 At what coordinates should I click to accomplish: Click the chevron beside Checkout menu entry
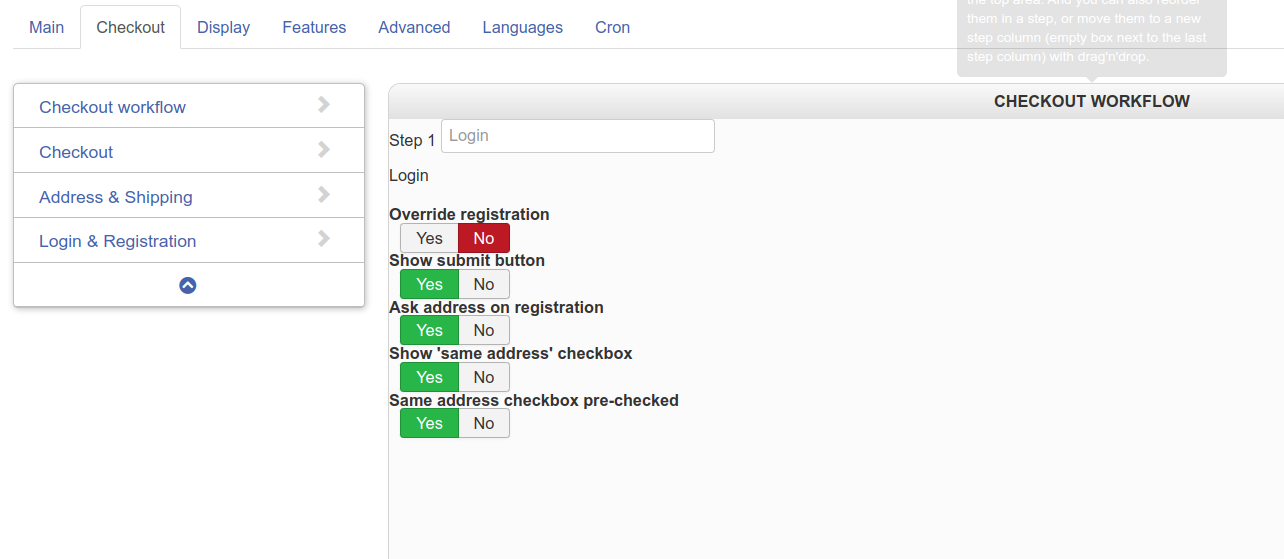(323, 150)
